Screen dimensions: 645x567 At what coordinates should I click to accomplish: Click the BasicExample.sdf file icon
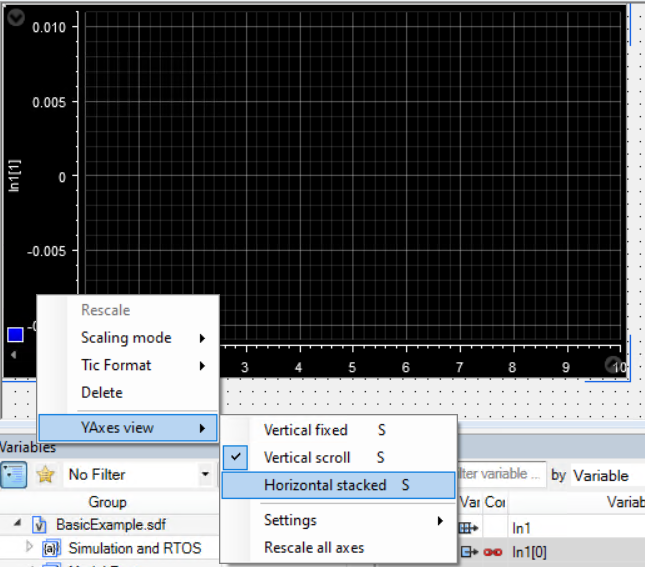click(40, 524)
